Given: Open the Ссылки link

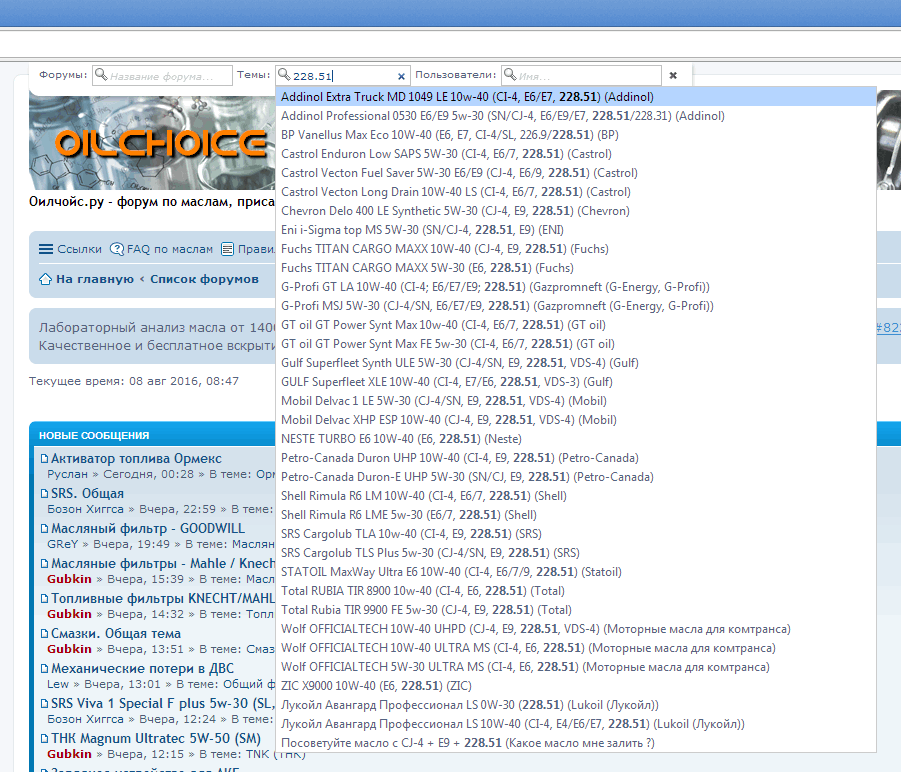Looking at the screenshot, I should pos(79,249).
